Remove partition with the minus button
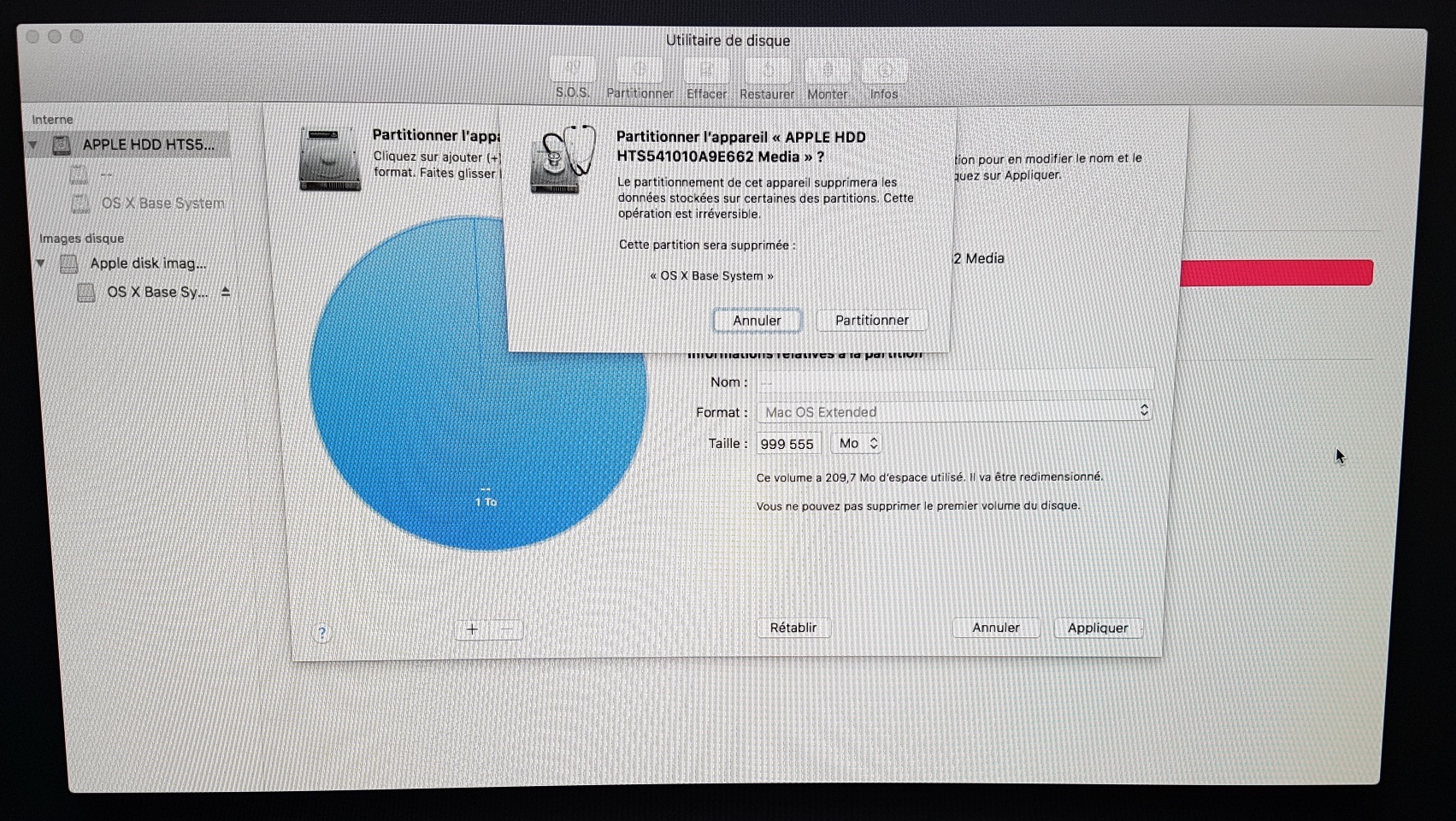 click(506, 629)
